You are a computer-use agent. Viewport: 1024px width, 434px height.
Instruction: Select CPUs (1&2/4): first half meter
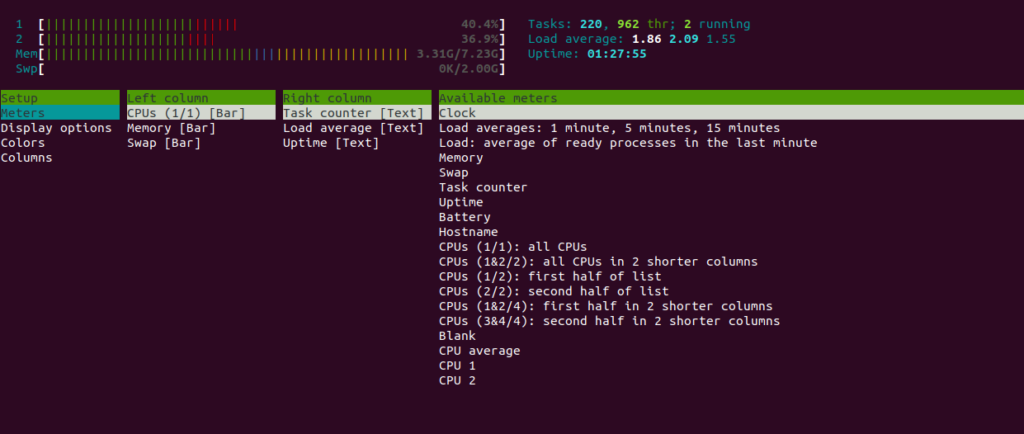click(x=606, y=306)
